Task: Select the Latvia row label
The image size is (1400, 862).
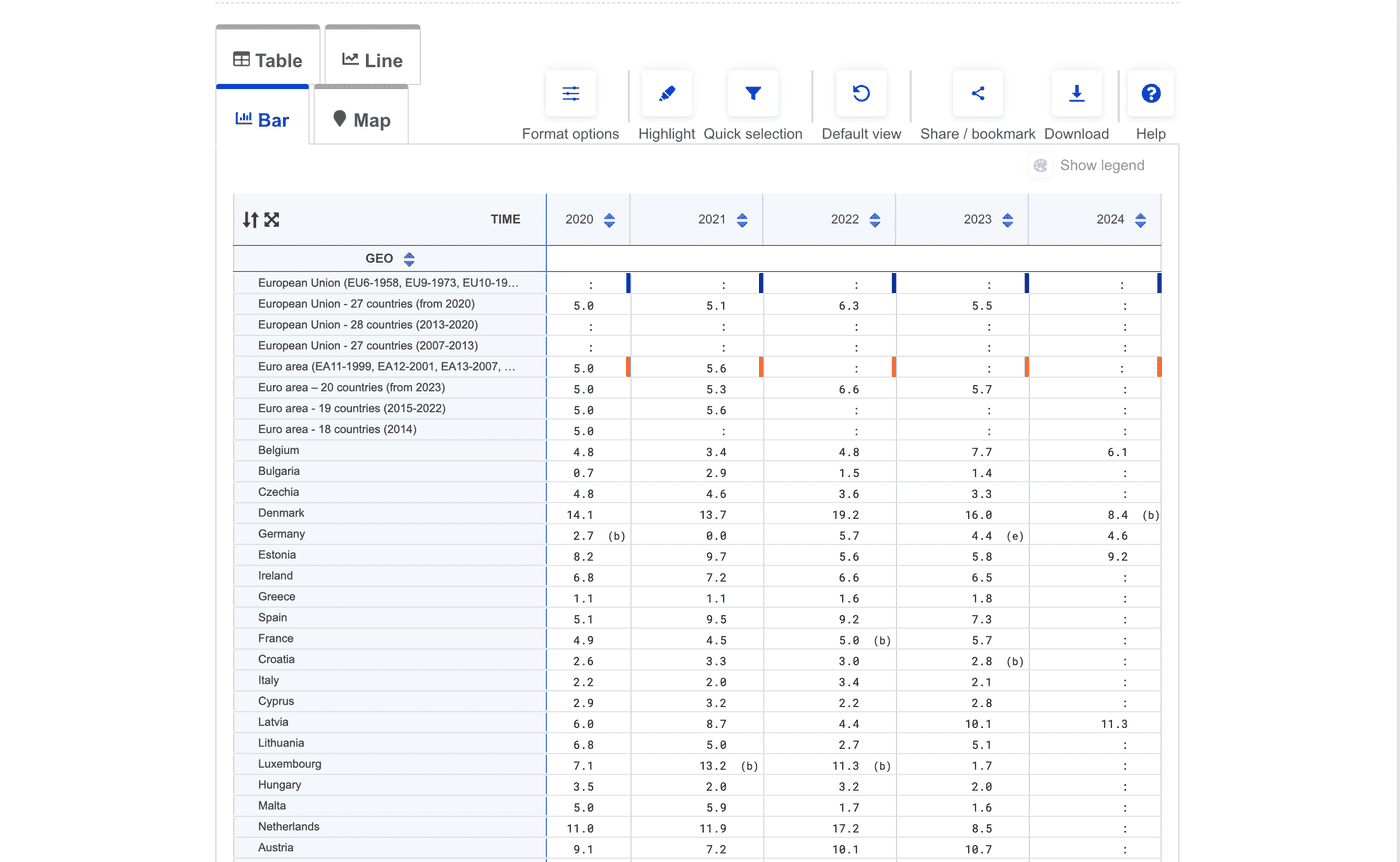Action: 273,722
